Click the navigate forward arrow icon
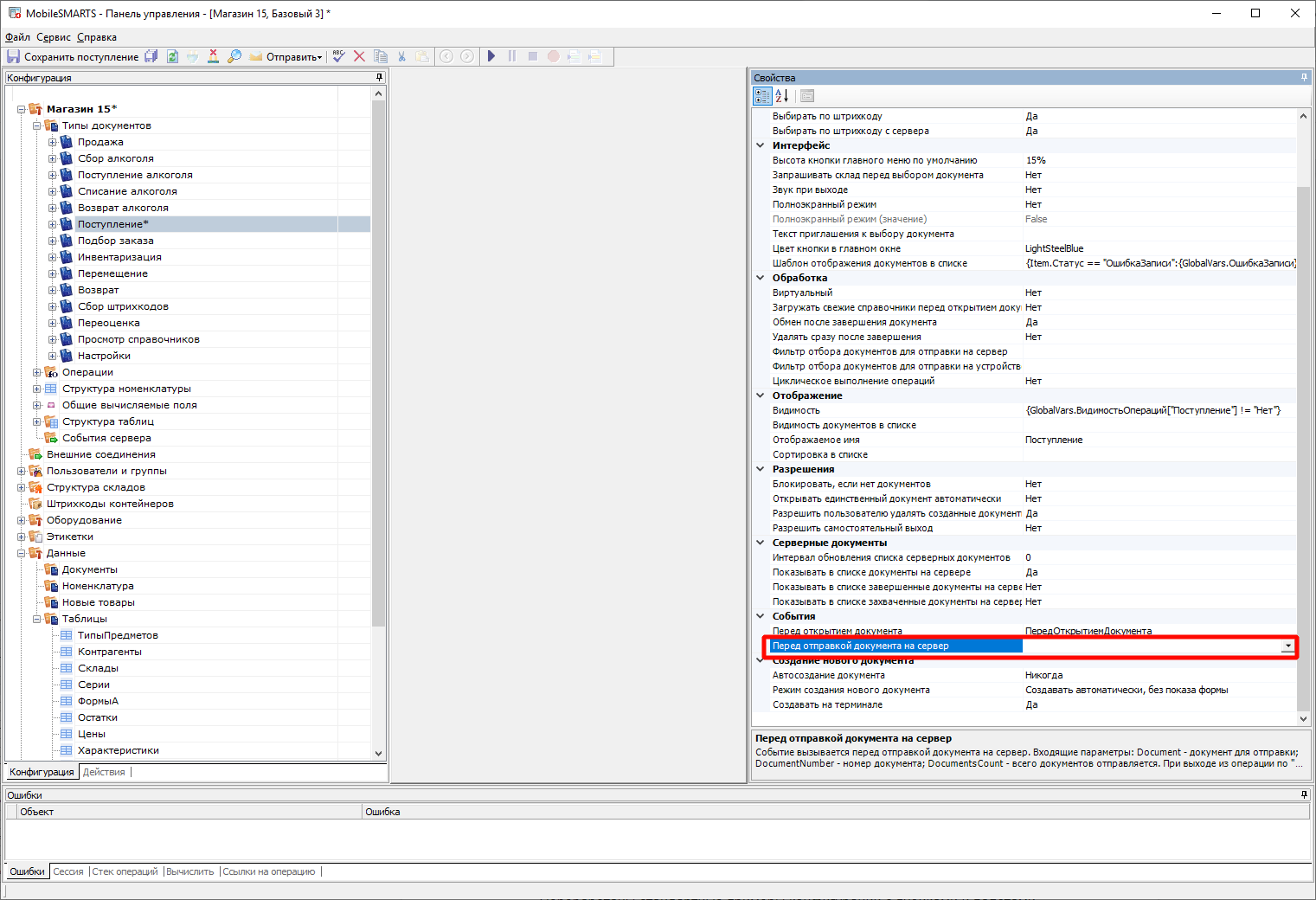Screen dimensions: 1316x900 pyautogui.click(x=467, y=56)
